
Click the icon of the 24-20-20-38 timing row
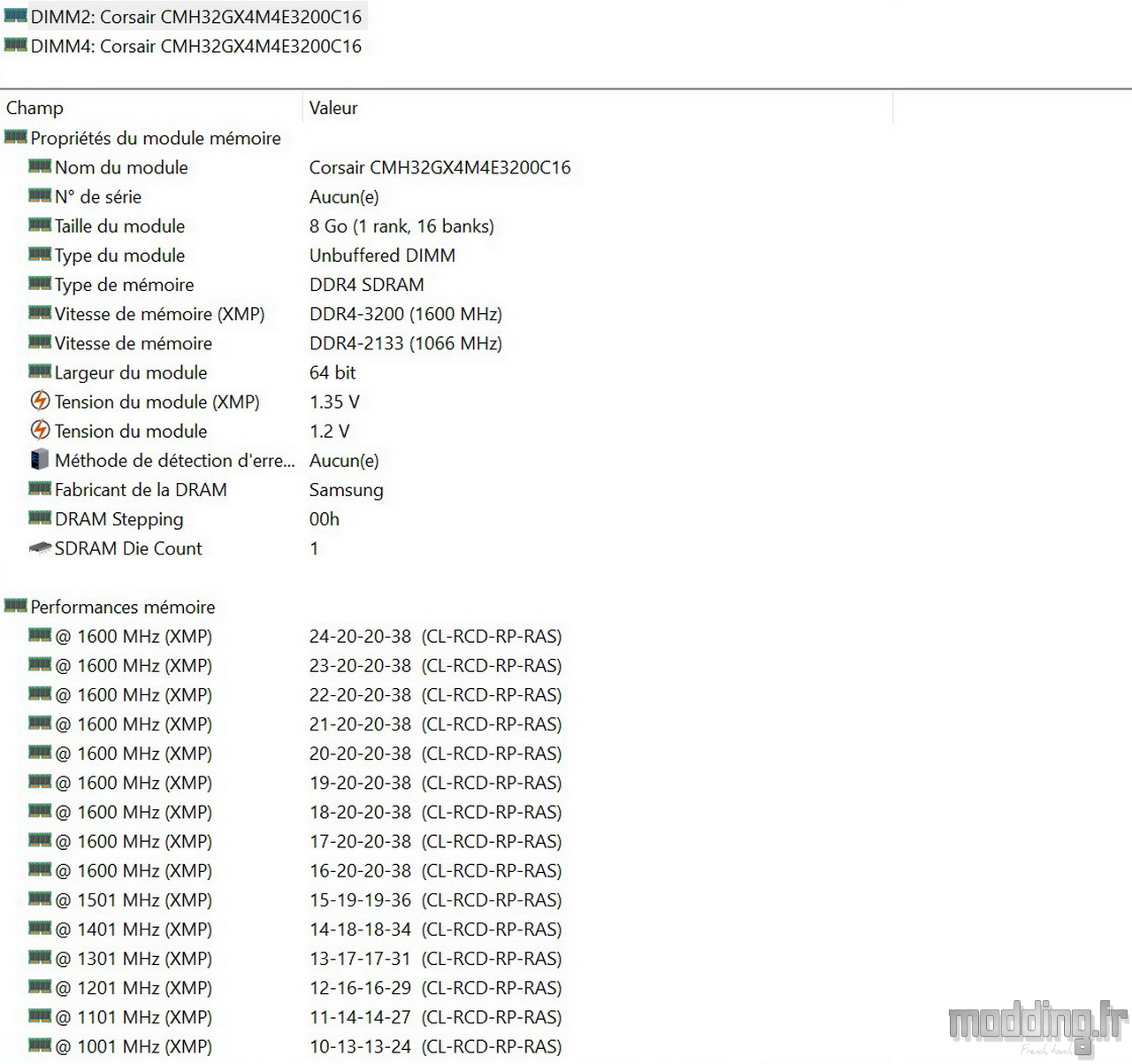click(x=40, y=635)
